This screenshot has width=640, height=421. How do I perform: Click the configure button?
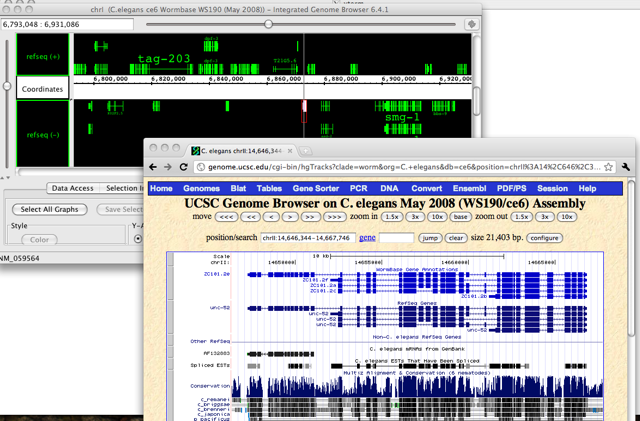click(x=544, y=238)
